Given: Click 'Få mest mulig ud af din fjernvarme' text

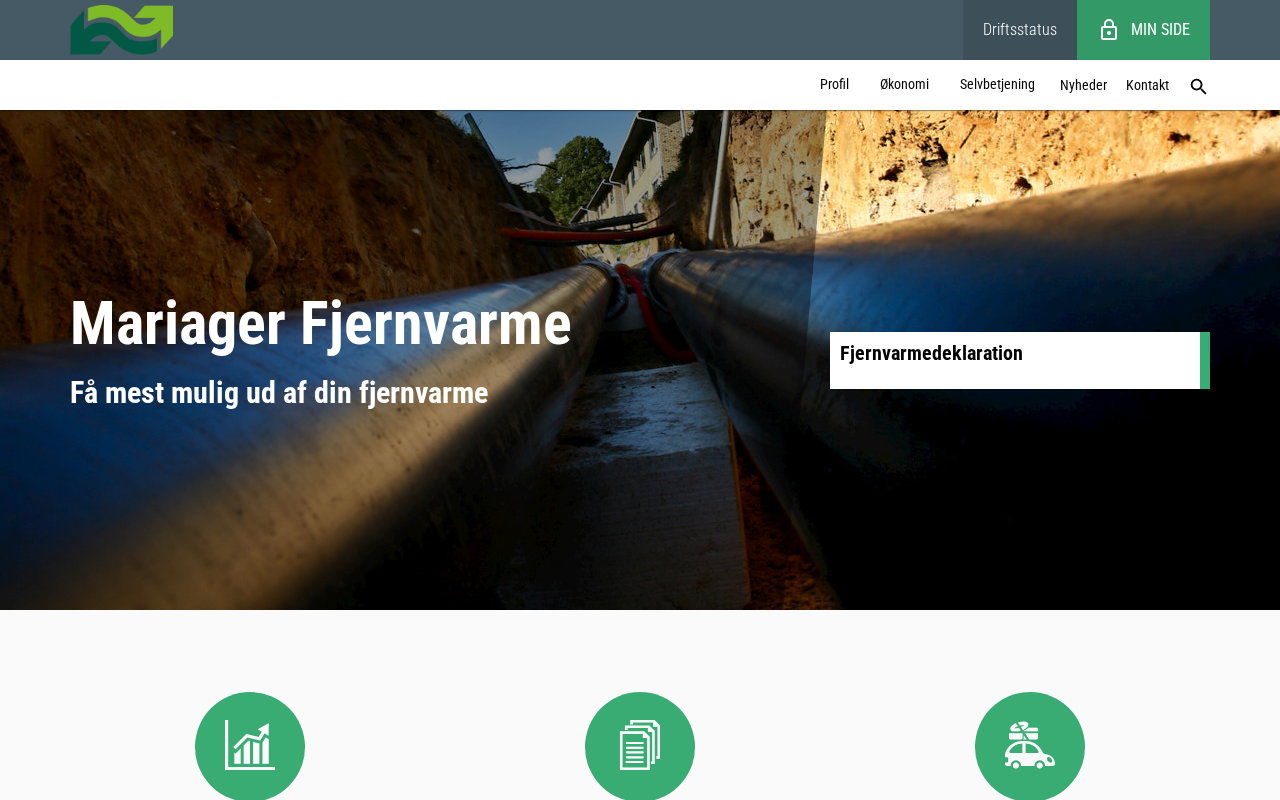Looking at the screenshot, I should coord(279,393).
